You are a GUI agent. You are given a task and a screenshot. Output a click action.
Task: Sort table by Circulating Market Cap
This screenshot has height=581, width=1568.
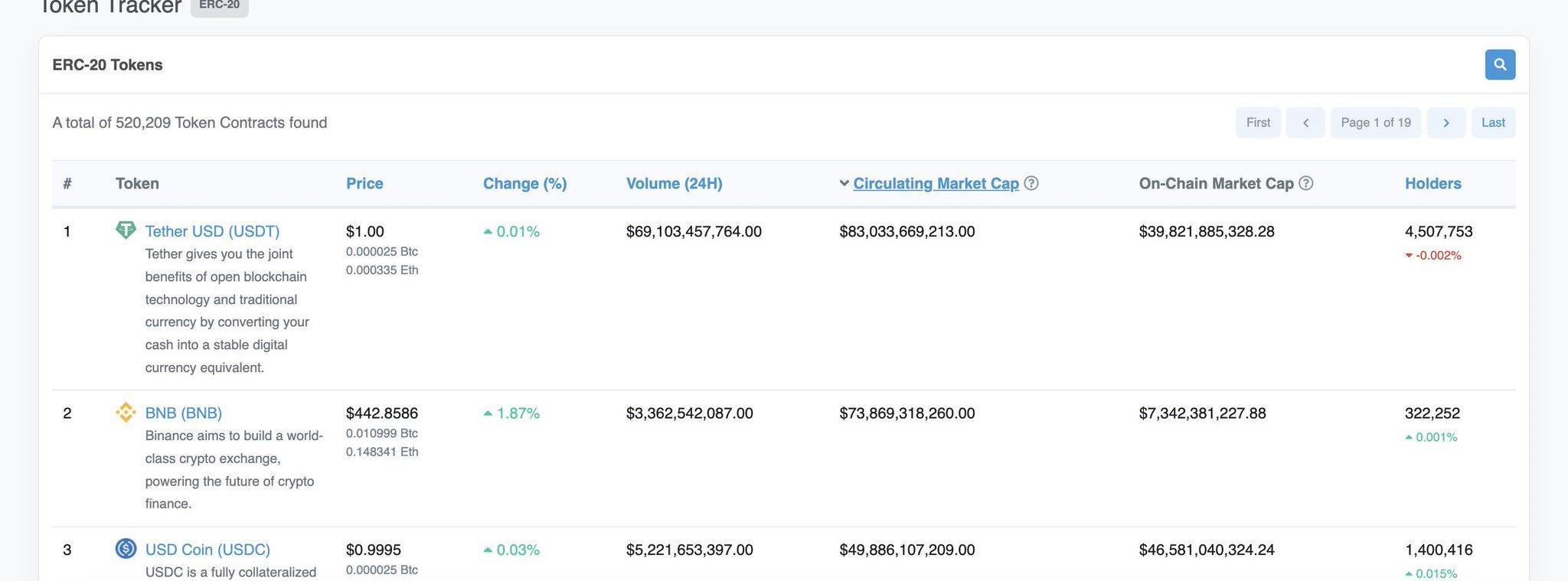coord(936,184)
